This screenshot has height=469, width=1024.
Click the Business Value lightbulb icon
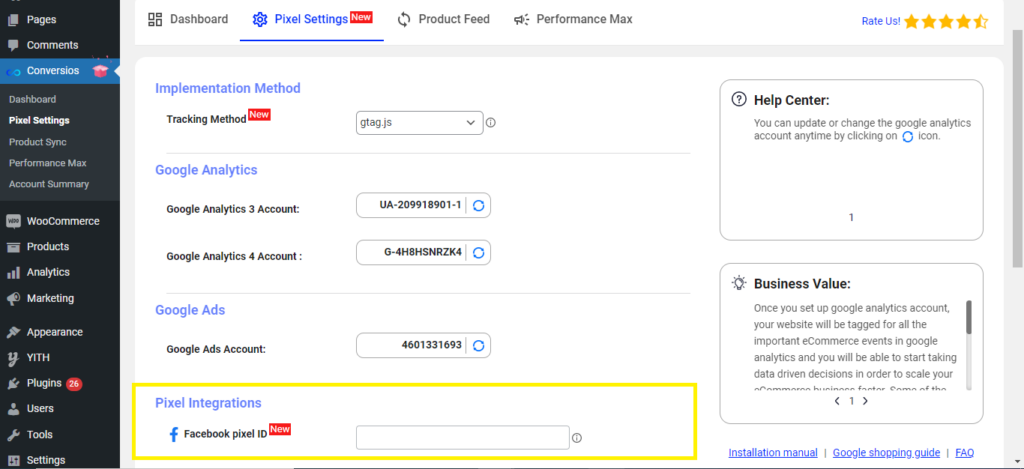coord(739,283)
